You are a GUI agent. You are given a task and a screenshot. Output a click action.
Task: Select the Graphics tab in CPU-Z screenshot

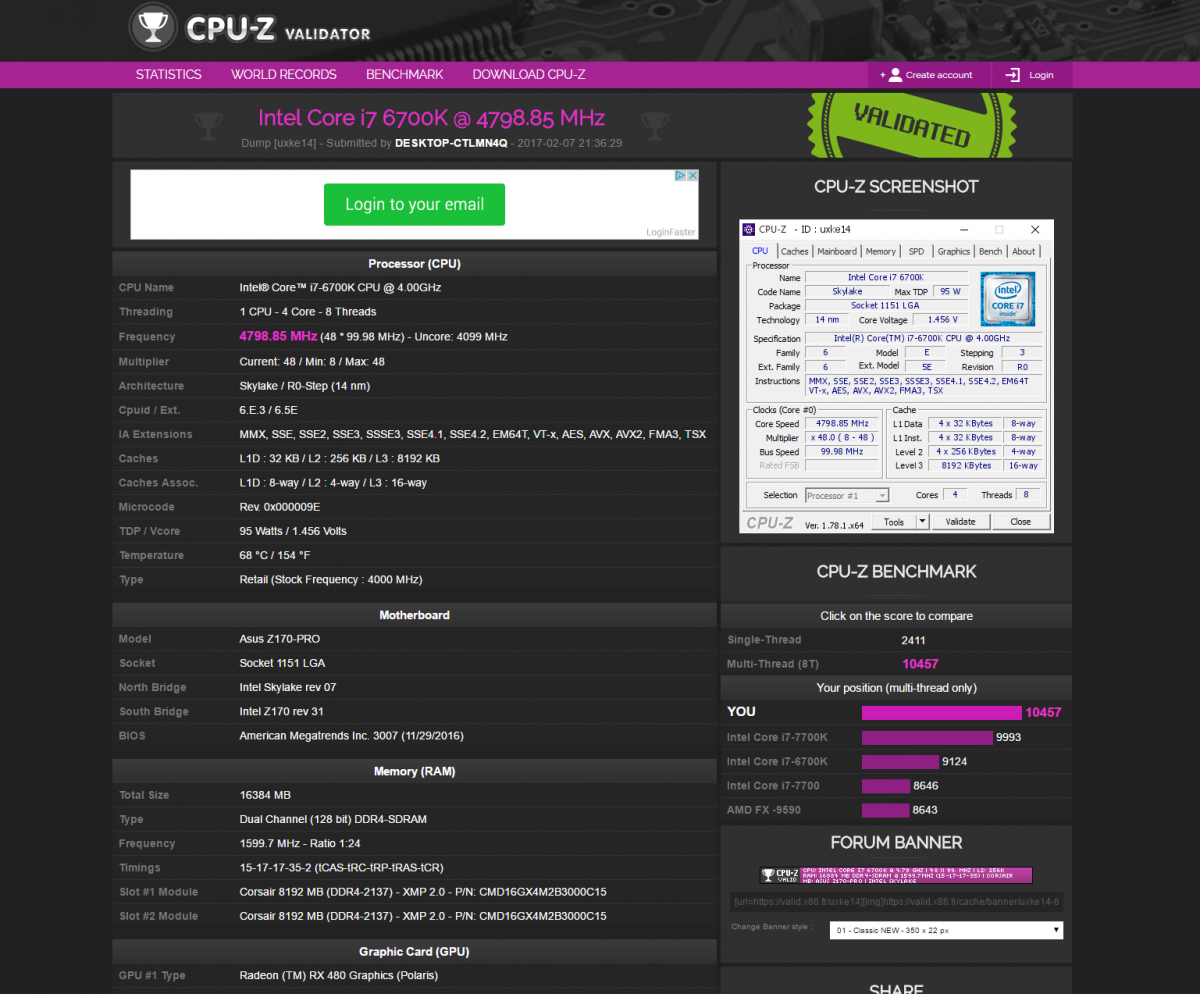click(x=954, y=251)
